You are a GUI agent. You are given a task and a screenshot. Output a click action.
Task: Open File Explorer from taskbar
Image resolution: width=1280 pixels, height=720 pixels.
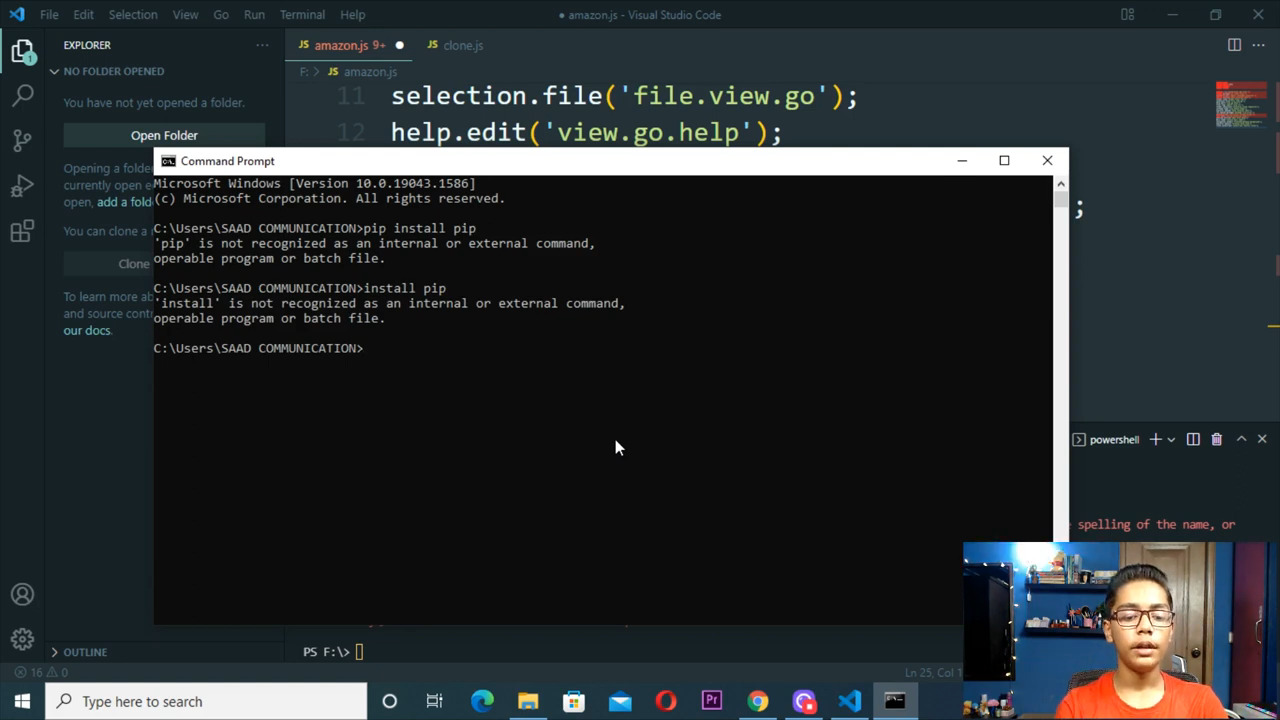coord(528,701)
